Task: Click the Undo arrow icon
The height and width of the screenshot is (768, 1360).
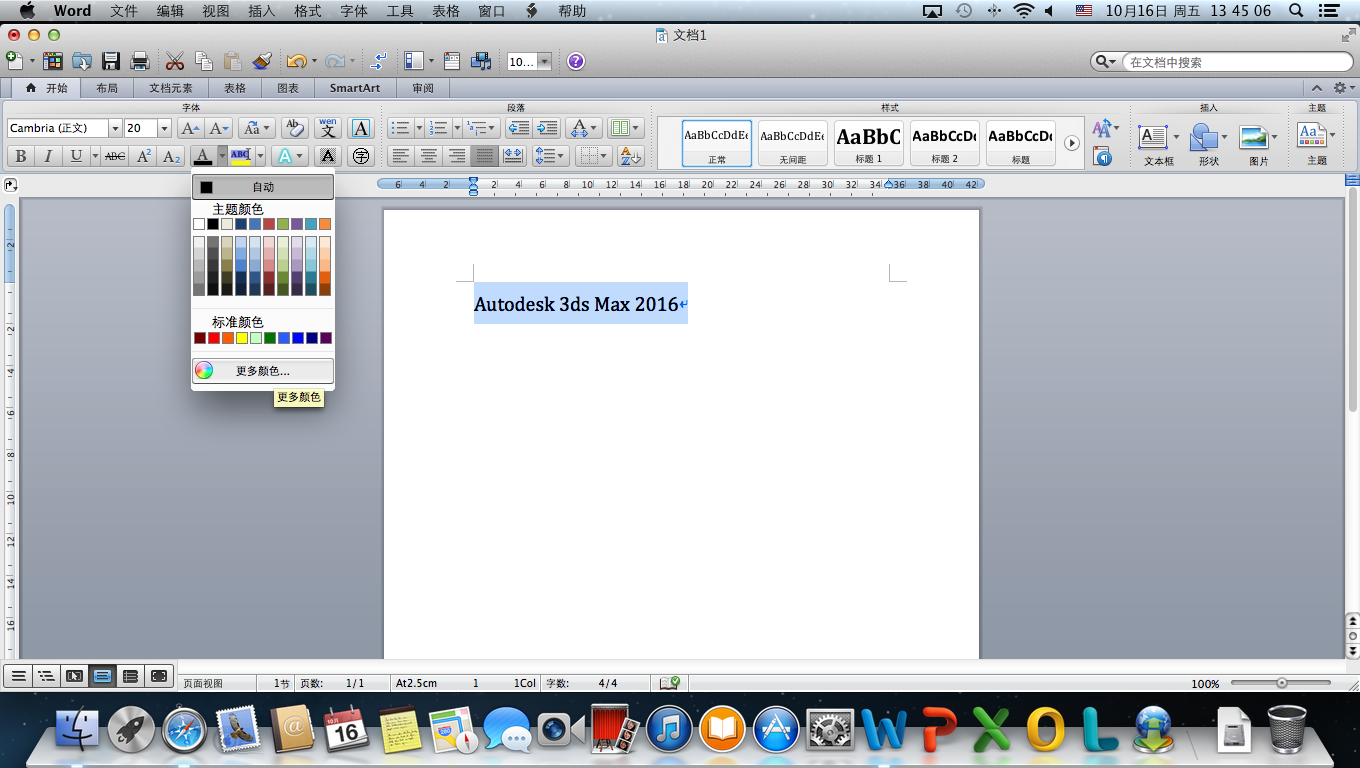Action: click(x=296, y=61)
